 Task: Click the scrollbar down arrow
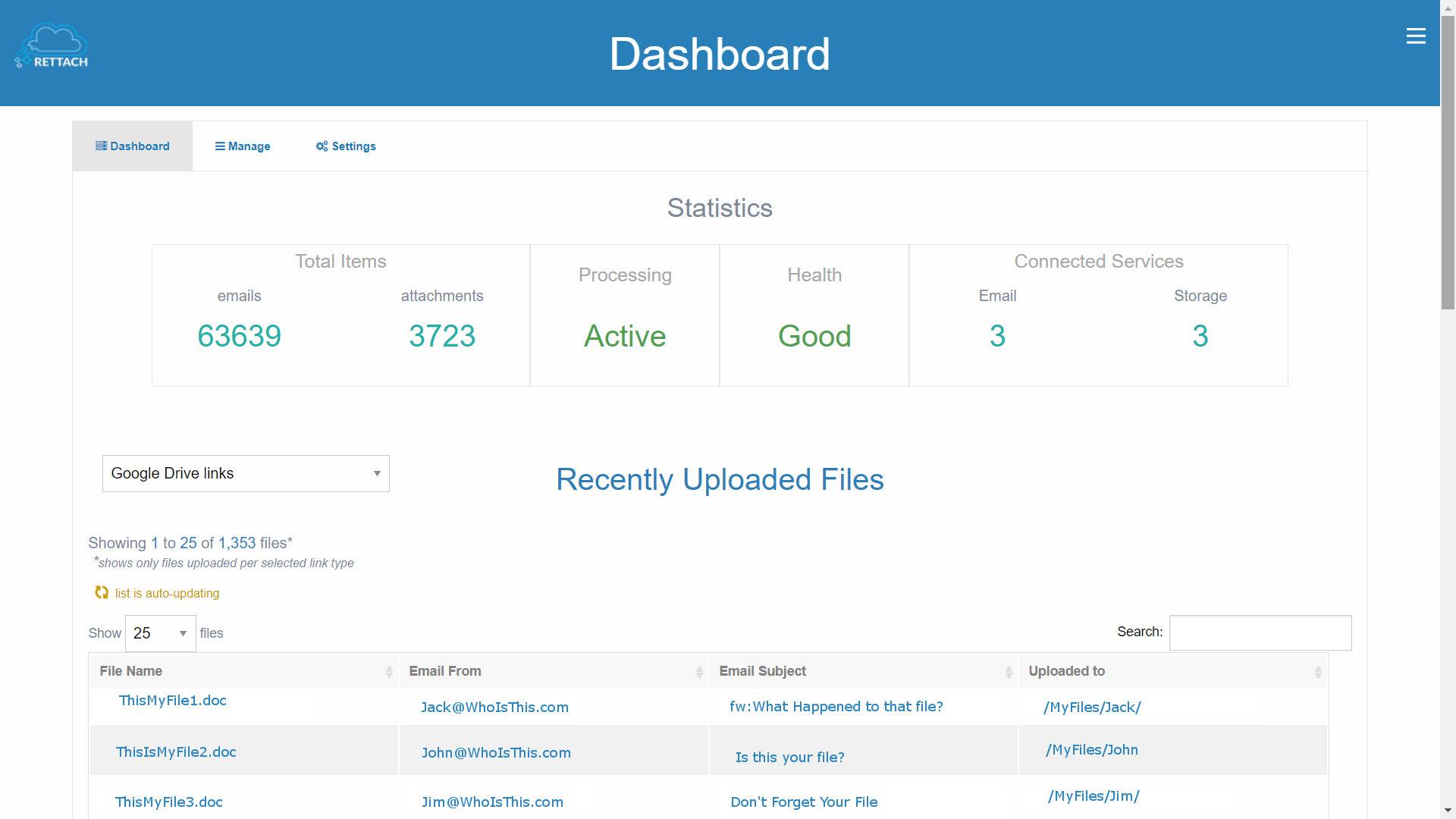coord(1448,811)
